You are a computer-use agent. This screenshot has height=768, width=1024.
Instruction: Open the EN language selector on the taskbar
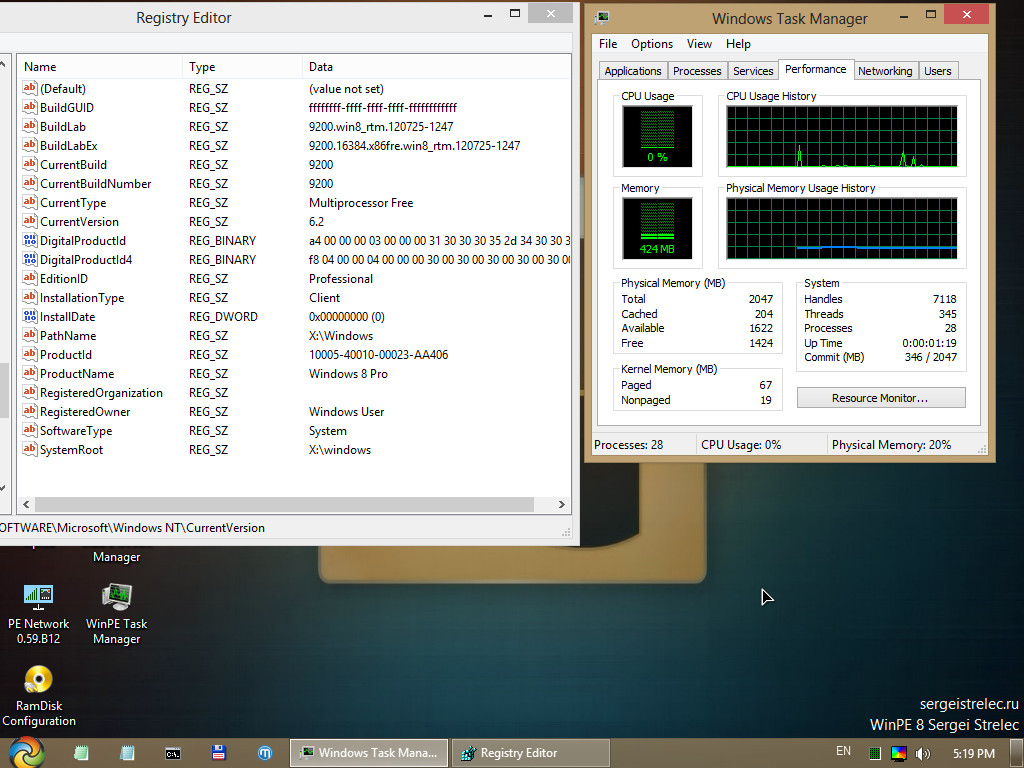point(843,750)
